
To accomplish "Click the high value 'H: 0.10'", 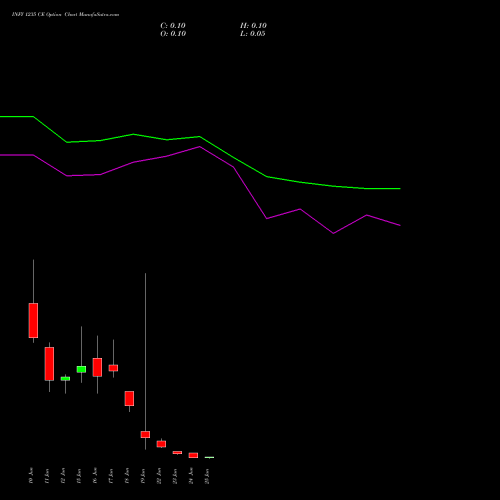I will (x=253, y=26).
